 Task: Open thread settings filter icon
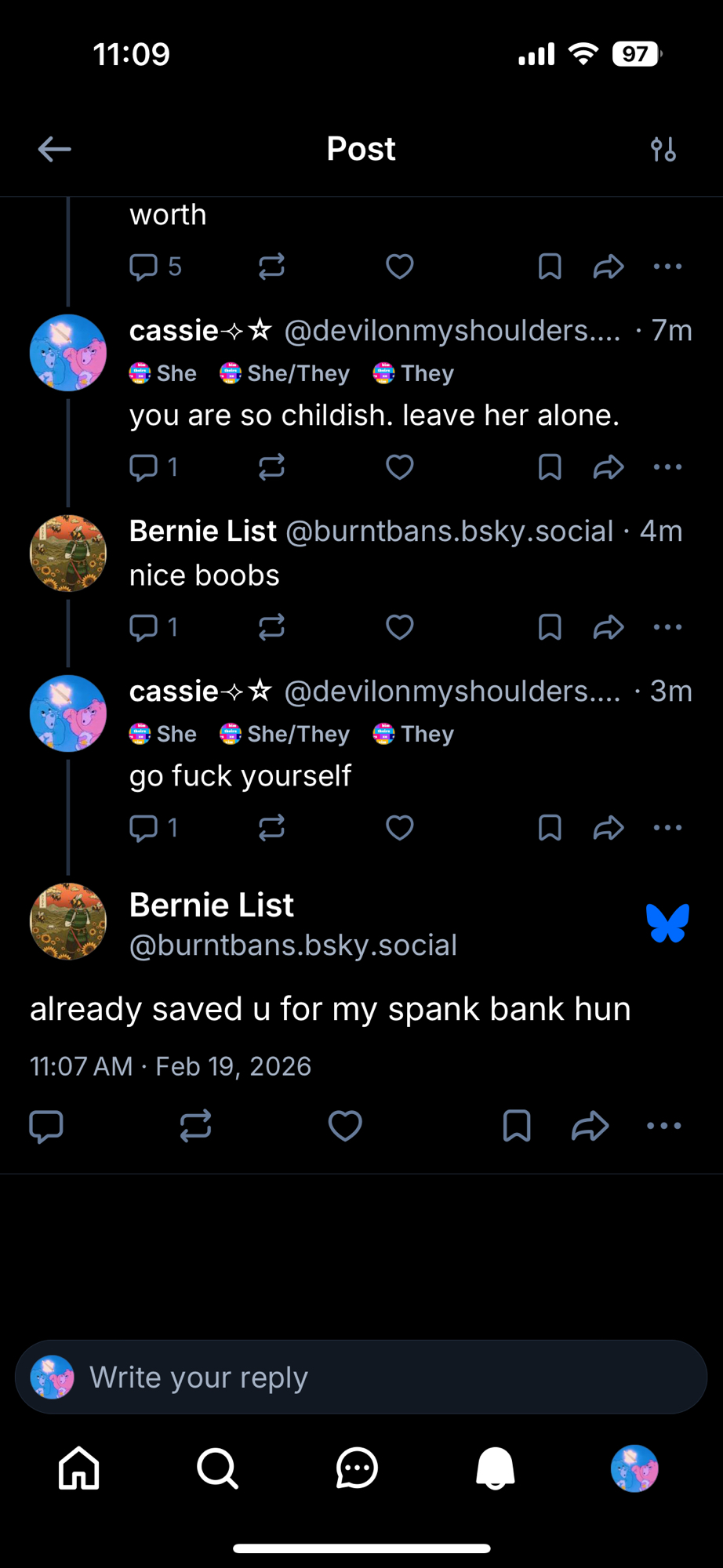[x=663, y=149]
